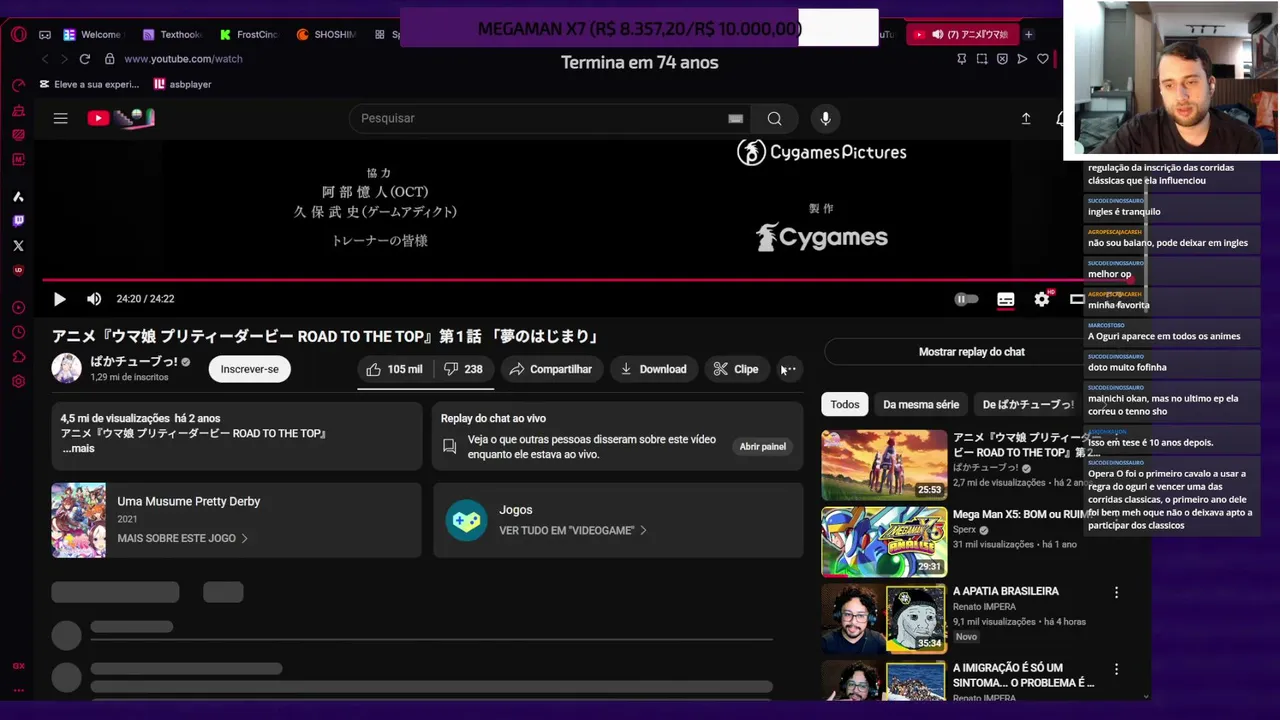1280x720 pixels.
Task: Expand the description with ...mais
Action: [78, 448]
